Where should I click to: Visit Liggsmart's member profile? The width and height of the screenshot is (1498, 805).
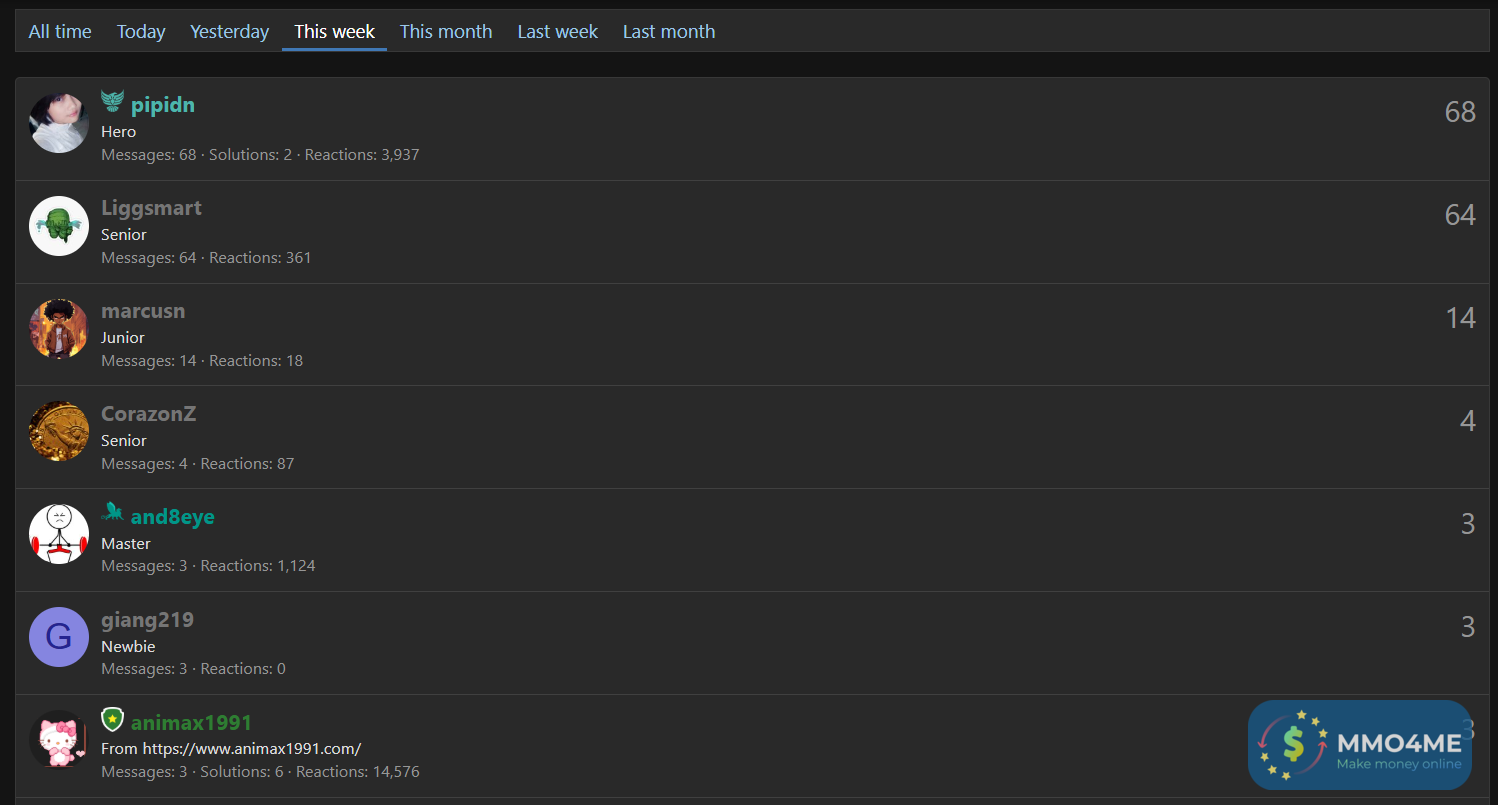click(x=151, y=208)
